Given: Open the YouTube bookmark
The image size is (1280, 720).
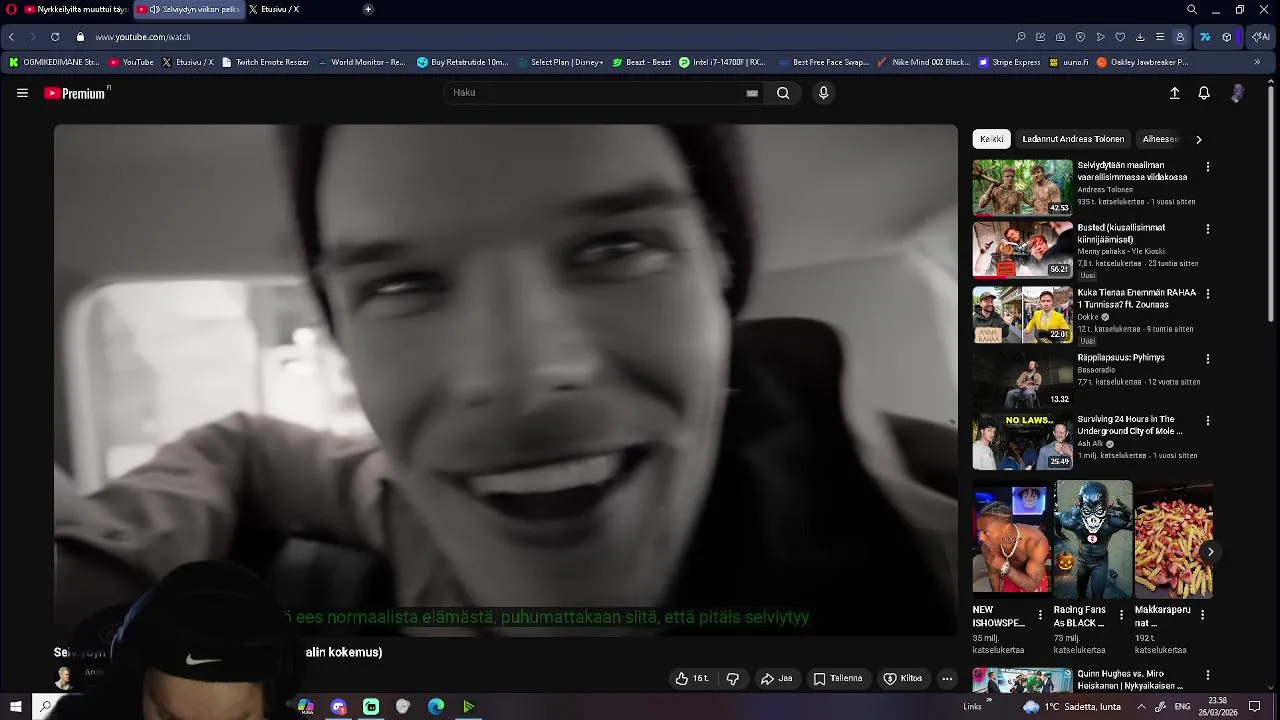Looking at the screenshot, I should 131,62.
